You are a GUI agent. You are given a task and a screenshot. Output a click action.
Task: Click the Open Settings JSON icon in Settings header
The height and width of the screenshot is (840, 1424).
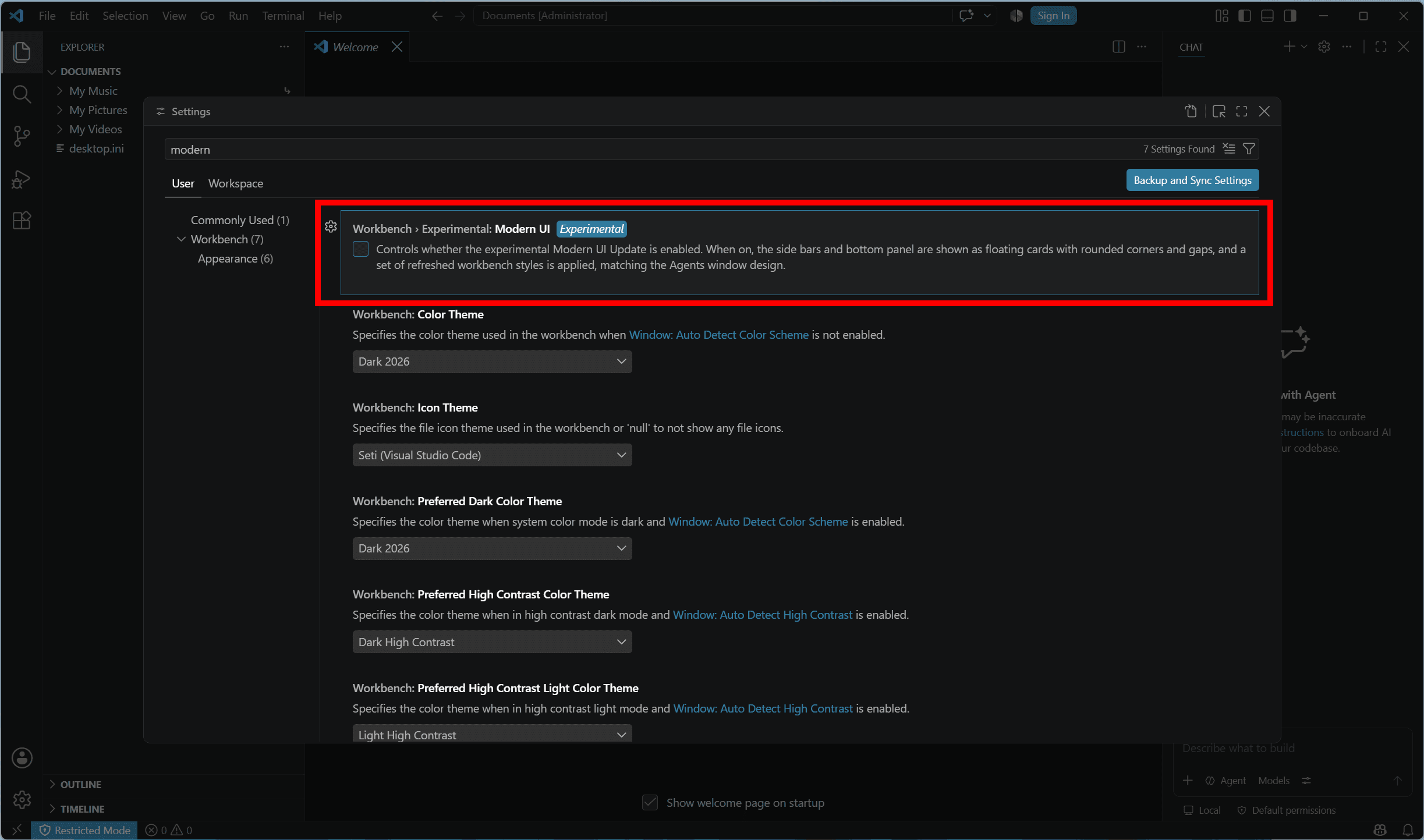tap(1191, 111)
